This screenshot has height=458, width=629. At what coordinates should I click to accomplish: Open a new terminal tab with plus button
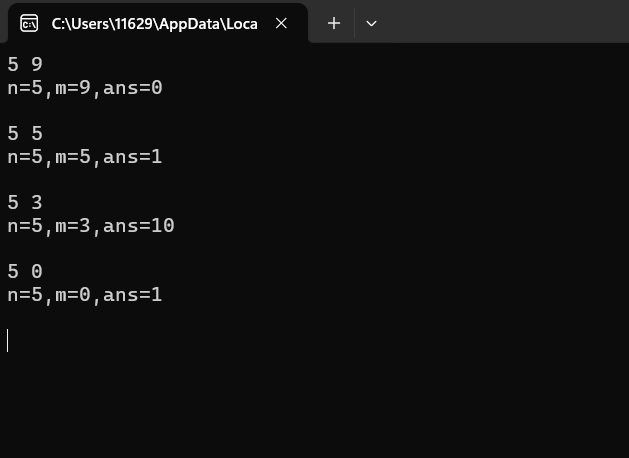tap(334, 23)
